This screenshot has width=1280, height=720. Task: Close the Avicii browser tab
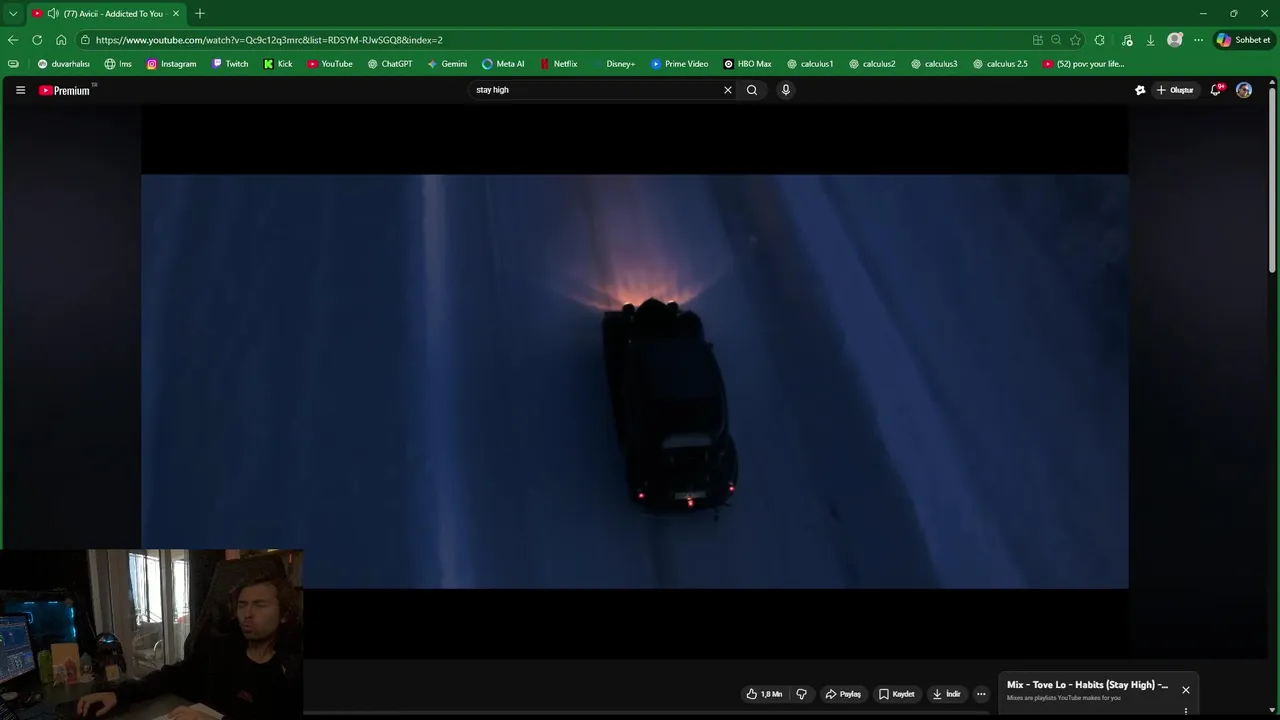[176, 14]
